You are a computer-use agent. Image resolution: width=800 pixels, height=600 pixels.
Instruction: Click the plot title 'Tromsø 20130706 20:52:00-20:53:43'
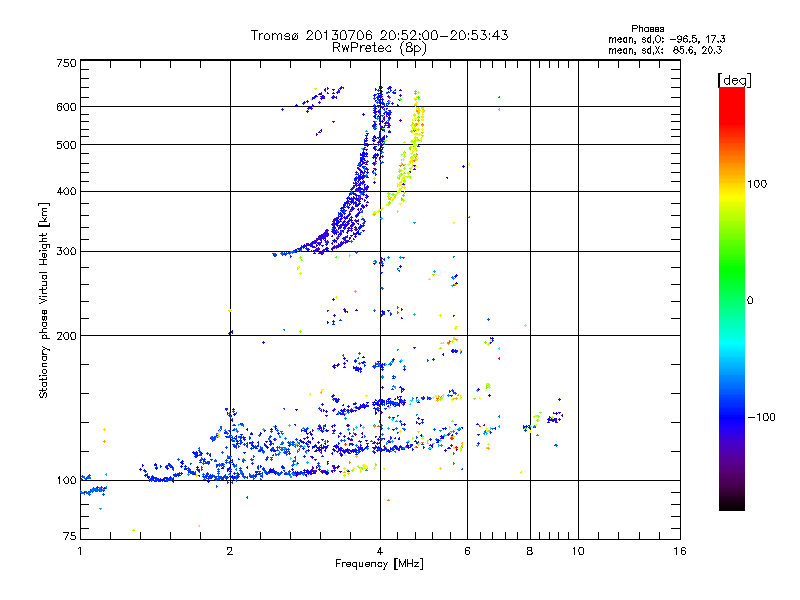[379, 35]
